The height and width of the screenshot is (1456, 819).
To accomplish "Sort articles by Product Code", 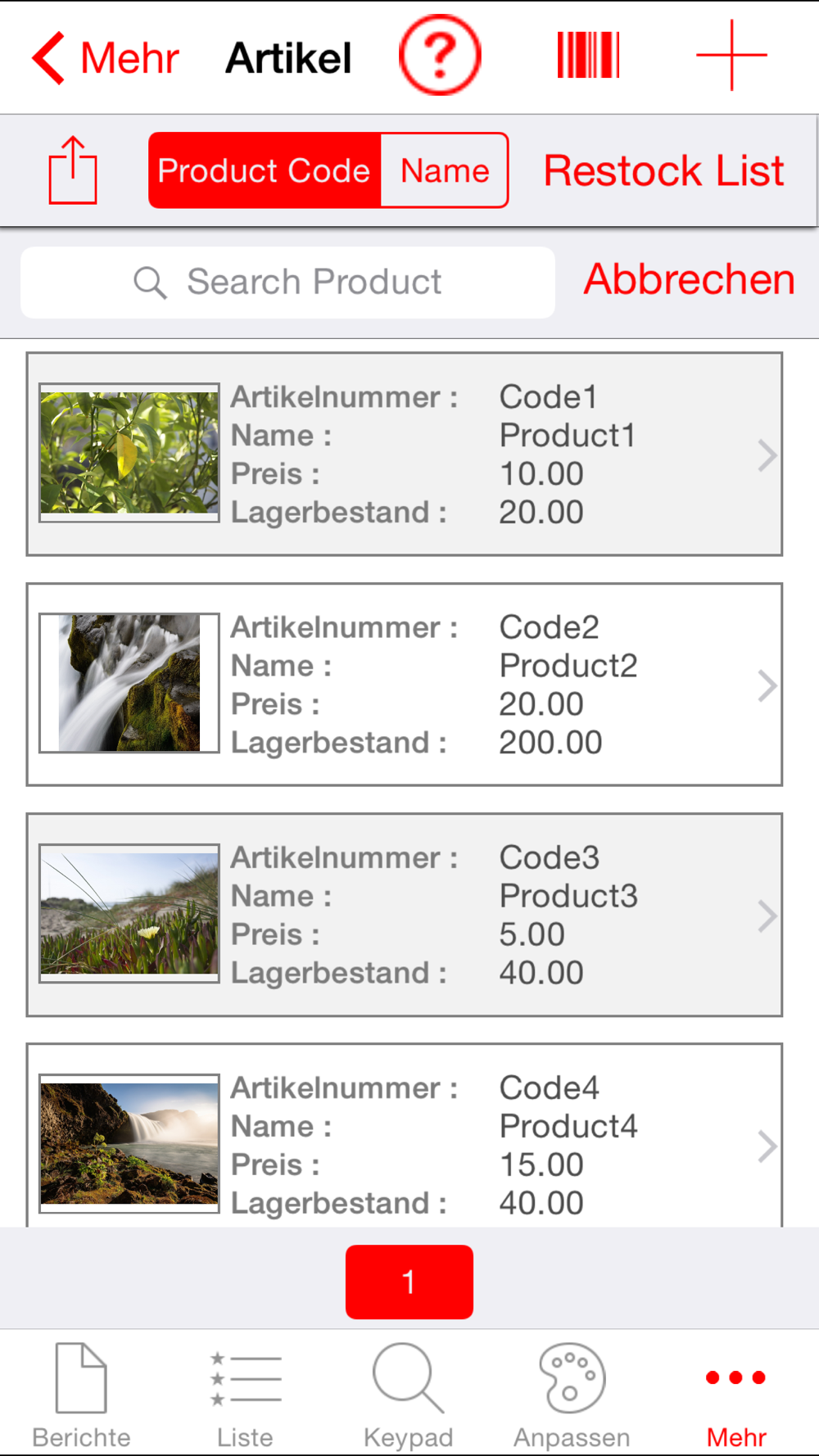I will click(265, 170).
